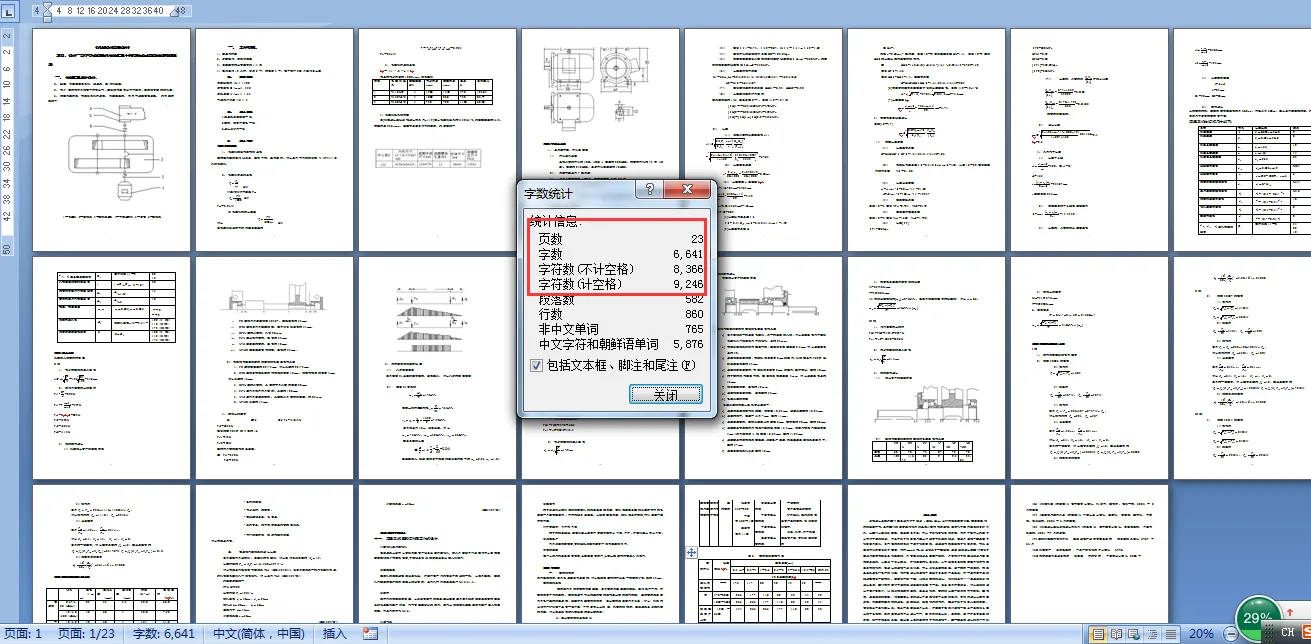This screenshot has width=1311, height=644.
Task: Click 中文字符和朝鲜语单词 5,876 row
Action: point(620,344)
